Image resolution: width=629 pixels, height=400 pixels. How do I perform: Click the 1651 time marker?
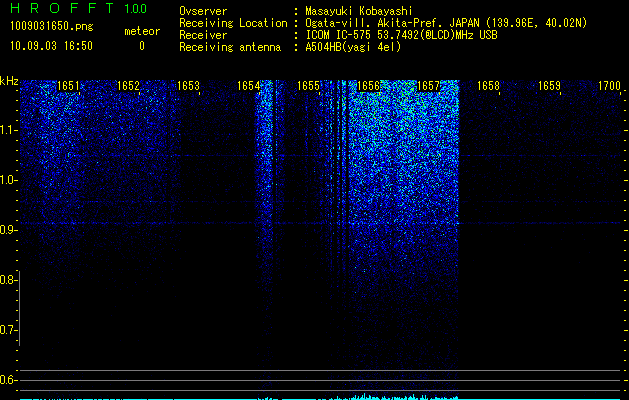click(x=68, y=86)
